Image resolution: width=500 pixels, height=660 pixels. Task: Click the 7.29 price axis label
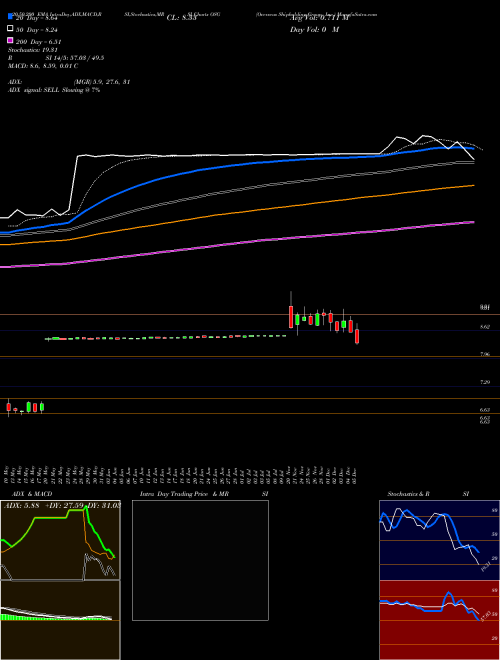[485, 382]
